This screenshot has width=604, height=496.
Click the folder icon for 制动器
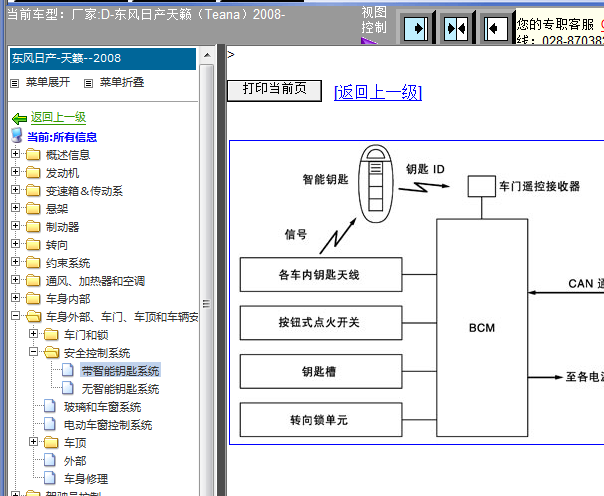pos(33,227)
